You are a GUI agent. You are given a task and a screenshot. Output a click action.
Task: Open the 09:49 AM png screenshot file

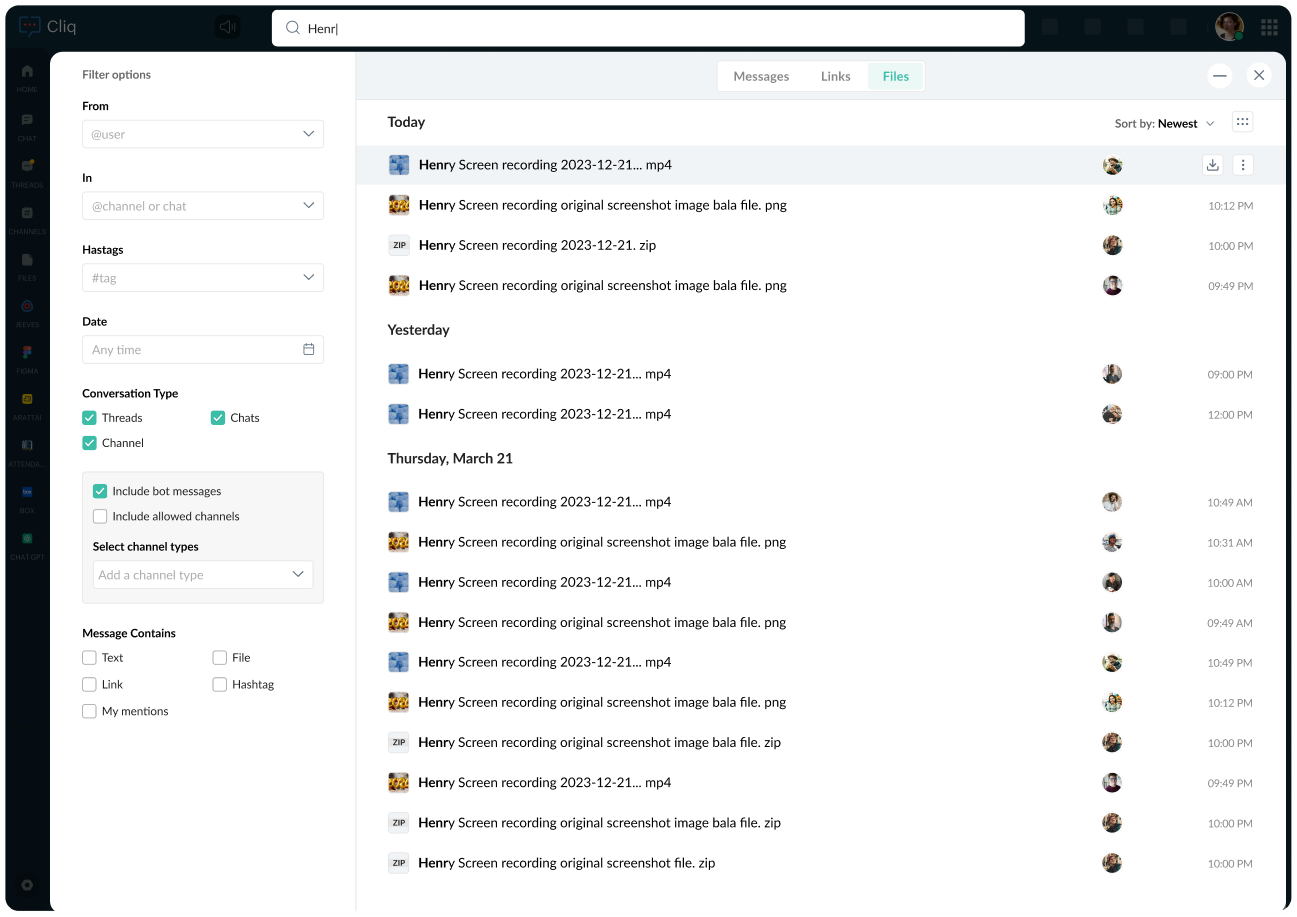click(602, 622)
